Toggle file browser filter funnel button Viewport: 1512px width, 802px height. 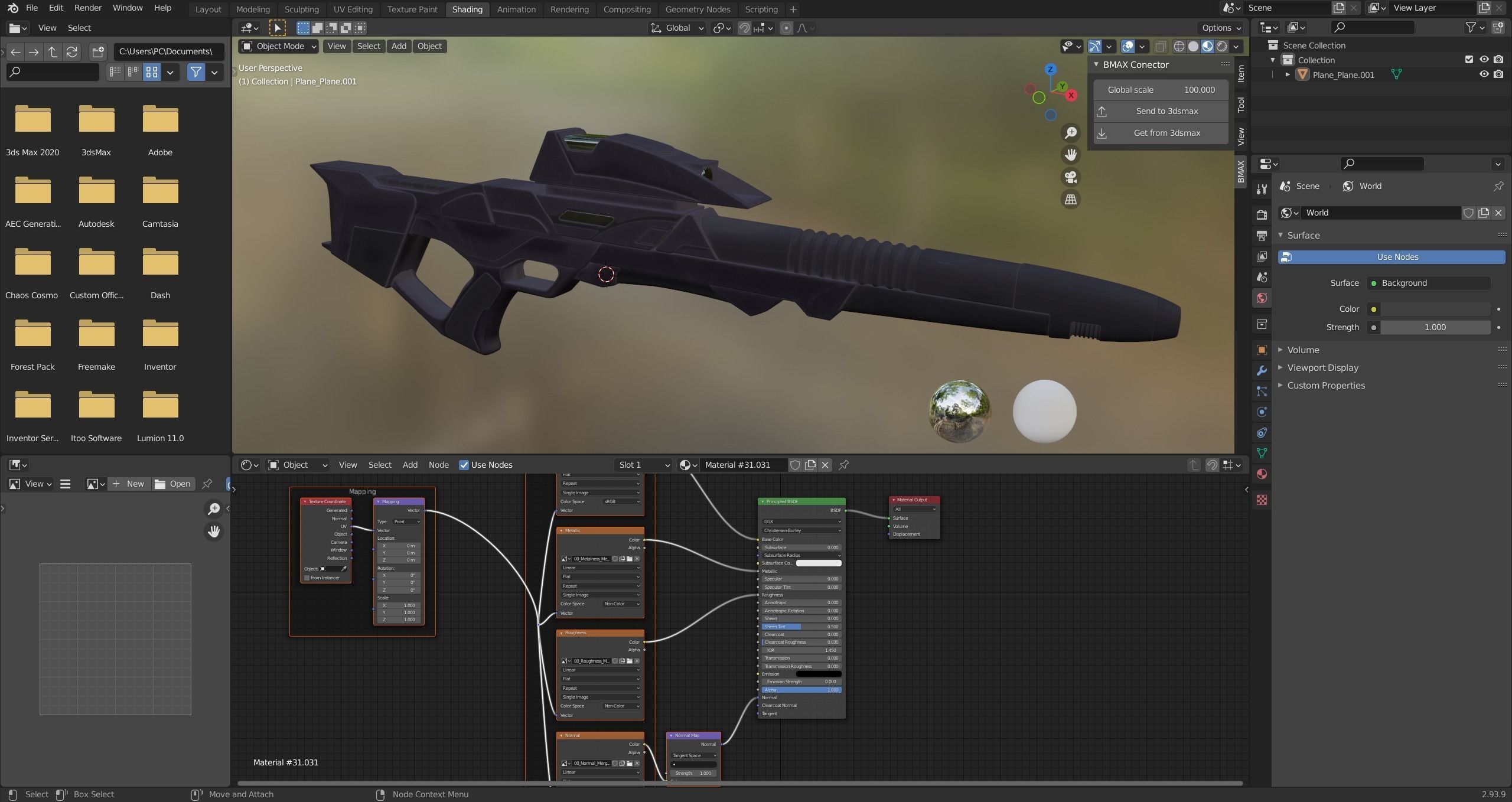(x=195, y=72)
